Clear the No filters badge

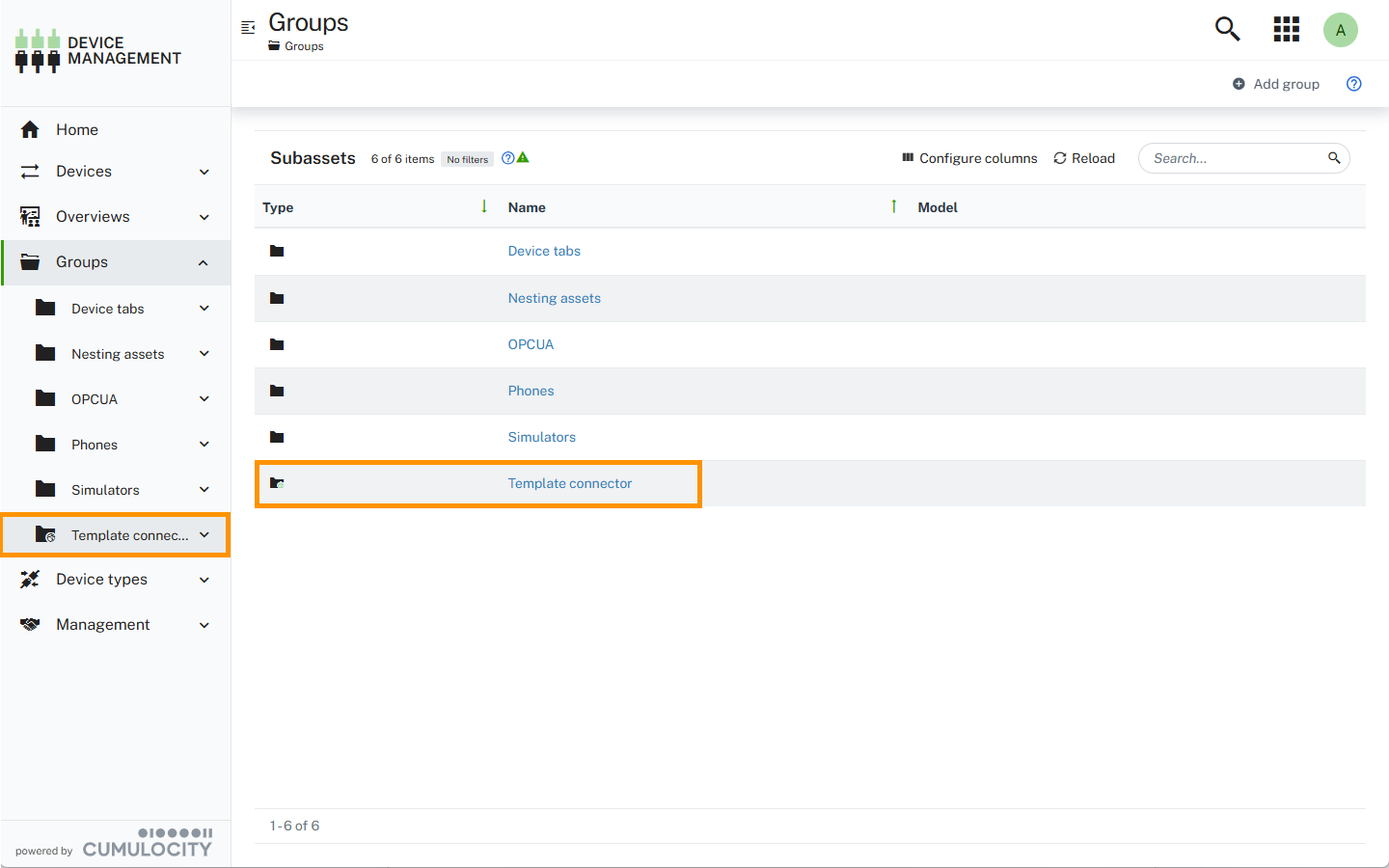[467, 158]
